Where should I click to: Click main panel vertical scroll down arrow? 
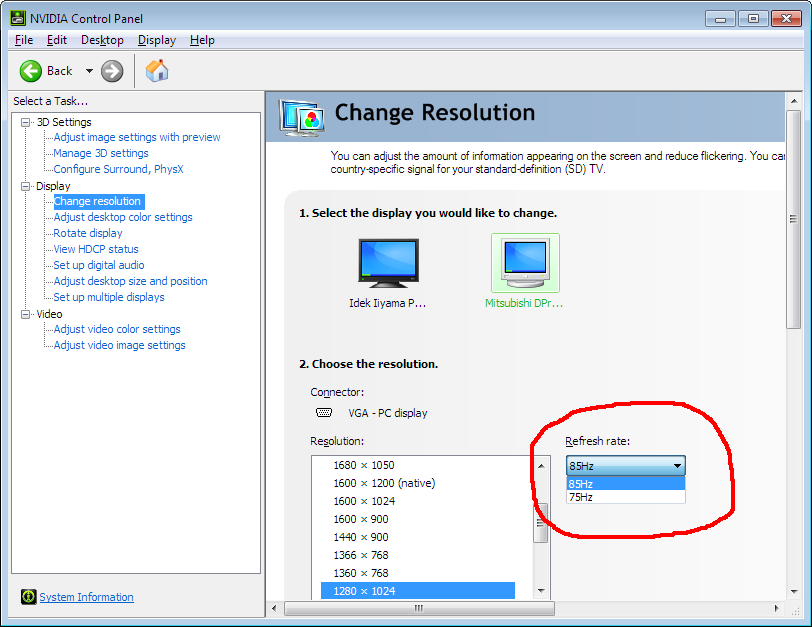(794, 591)
